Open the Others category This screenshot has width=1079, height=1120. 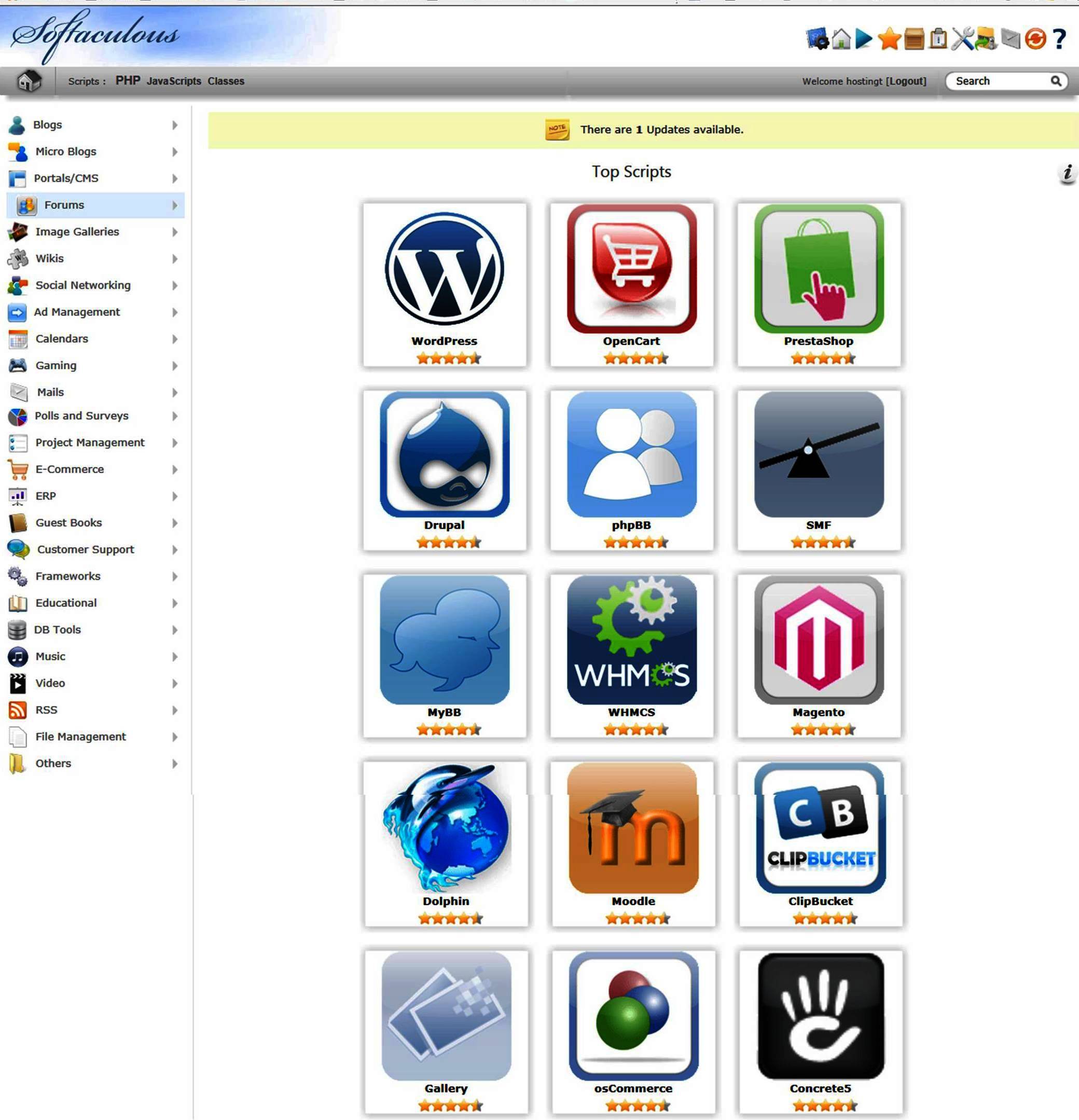(x=53, y=764)
